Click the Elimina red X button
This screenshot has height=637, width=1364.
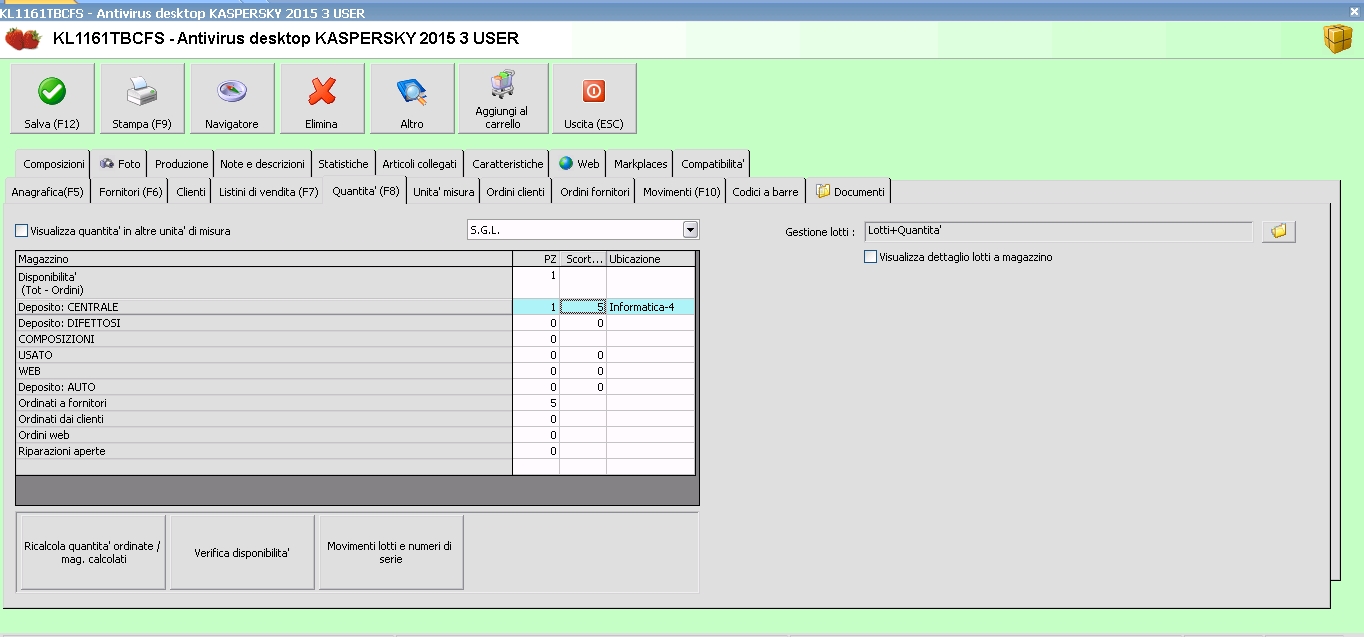pos(322,98)
